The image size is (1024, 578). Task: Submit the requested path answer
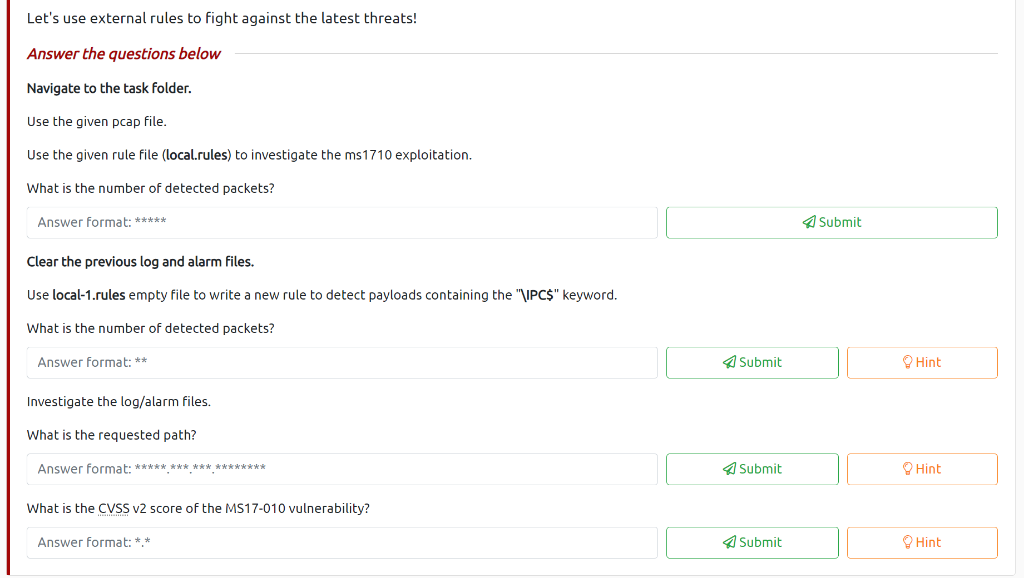(x=752, y=468)
